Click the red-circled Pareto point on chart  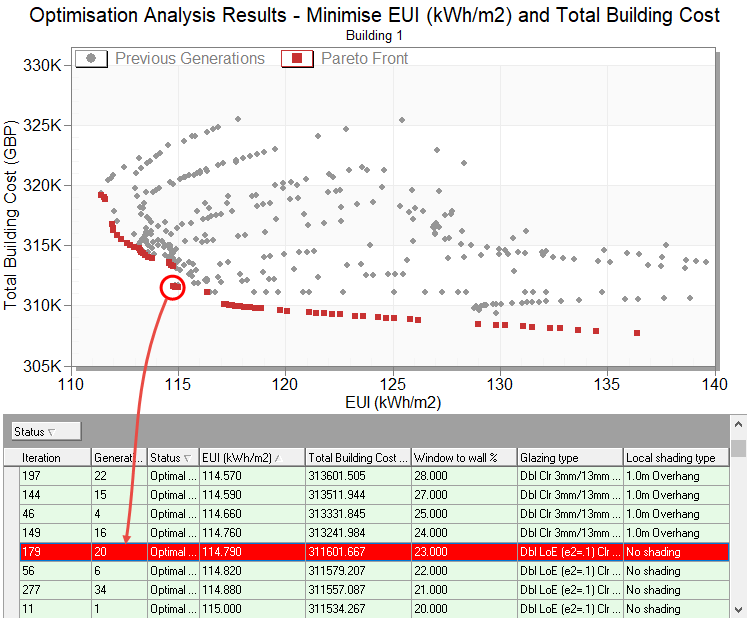pos(175,287)
